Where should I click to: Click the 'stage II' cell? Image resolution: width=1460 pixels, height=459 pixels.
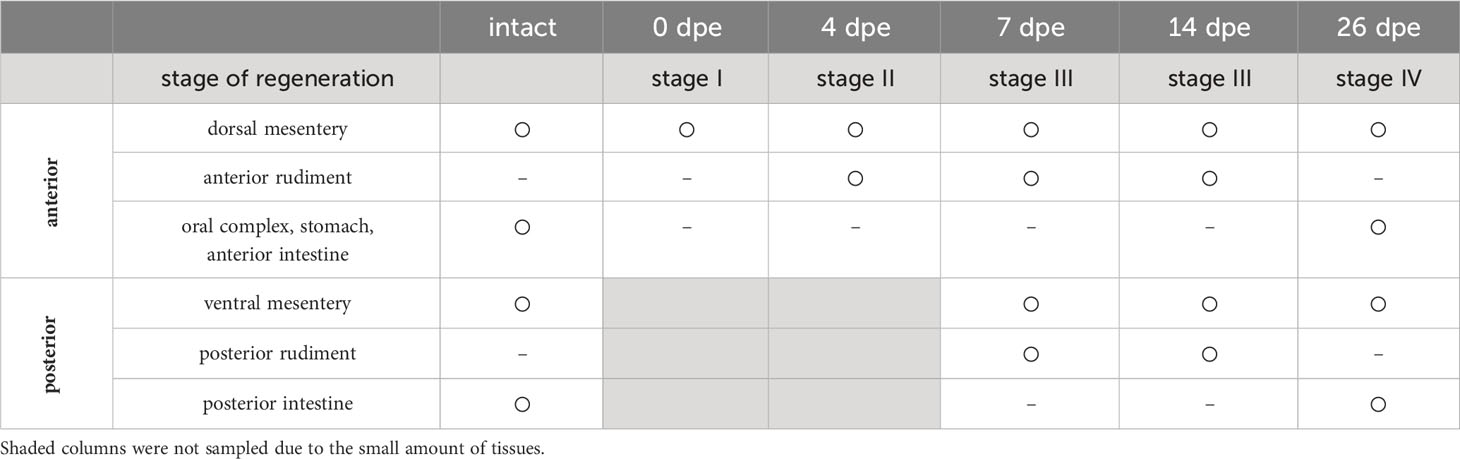[854, 78]
